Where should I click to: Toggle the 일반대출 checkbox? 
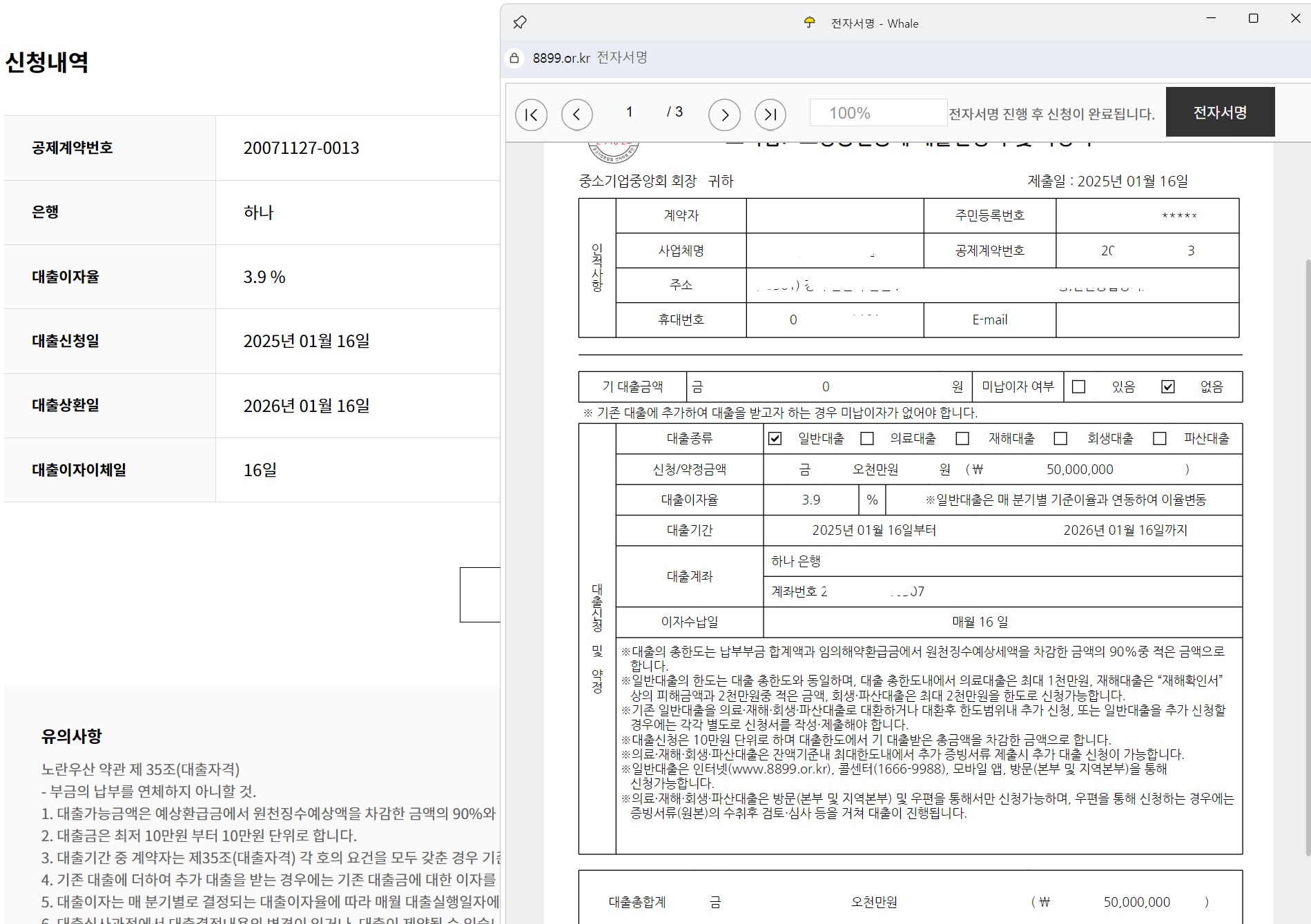pyautogui.click(x=775, y=439)
